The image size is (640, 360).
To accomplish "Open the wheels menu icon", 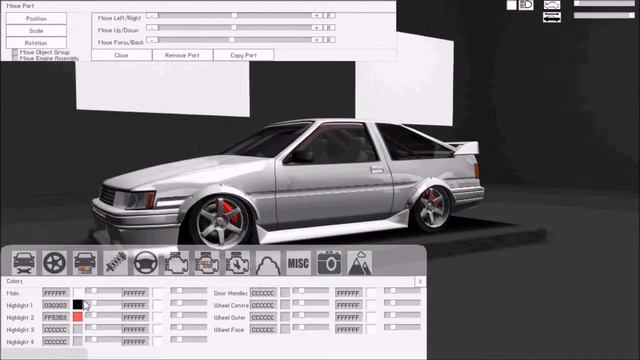I will 54,262.
